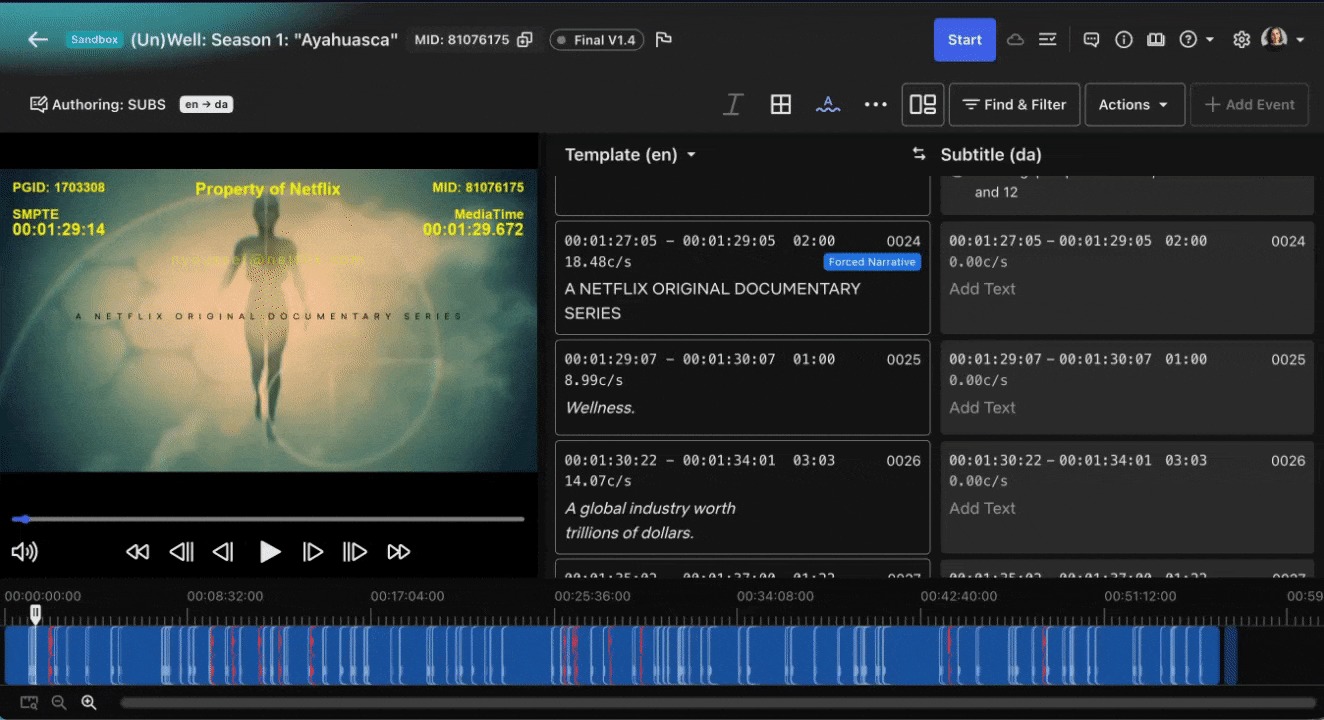Image resolution: width=1324 pixels, height=720 pixels.
Task: Switch the panel layout view icon
Action: click(923, 104)
